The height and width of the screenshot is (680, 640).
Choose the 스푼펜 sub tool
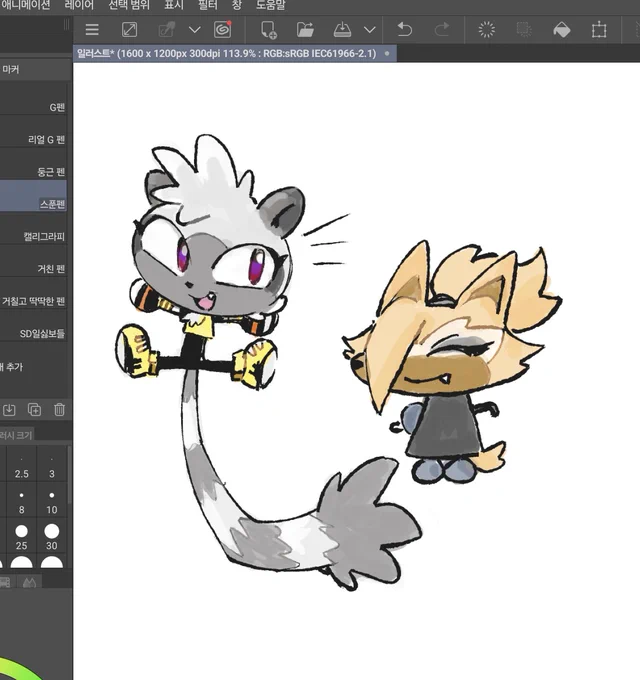33,196
